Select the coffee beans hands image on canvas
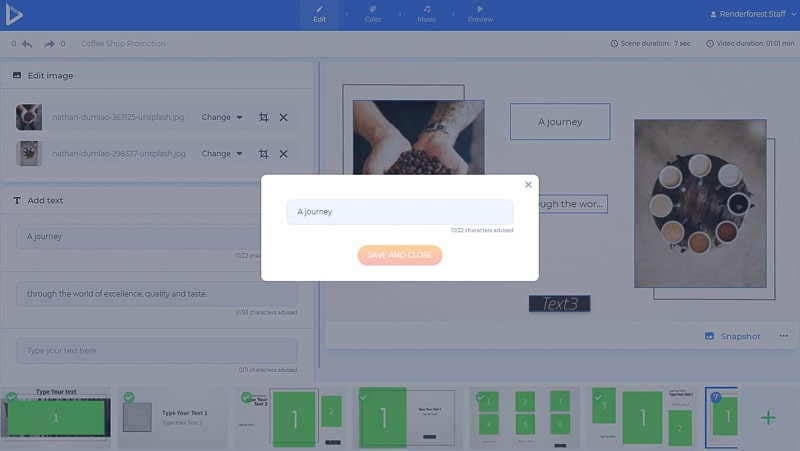This screenshot has height=451, width=800. (x=418, y=137)
